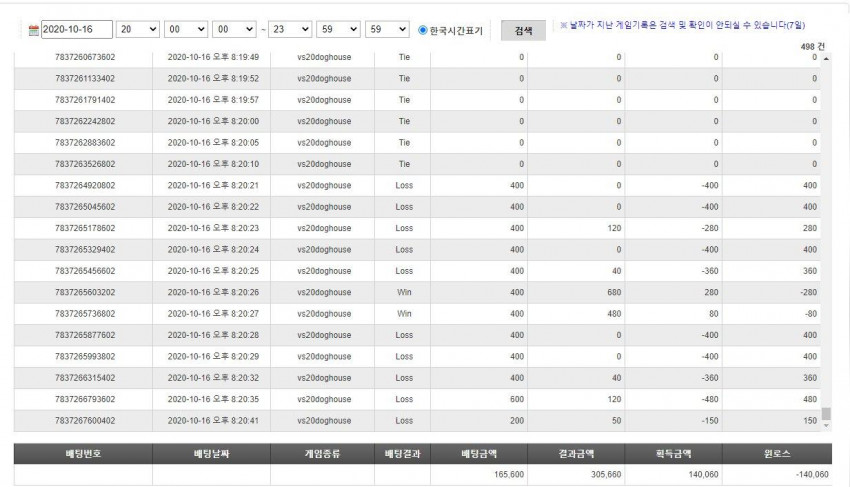Open the end minute dropdown
Screen dimensions: 850x487
[338, 29]
